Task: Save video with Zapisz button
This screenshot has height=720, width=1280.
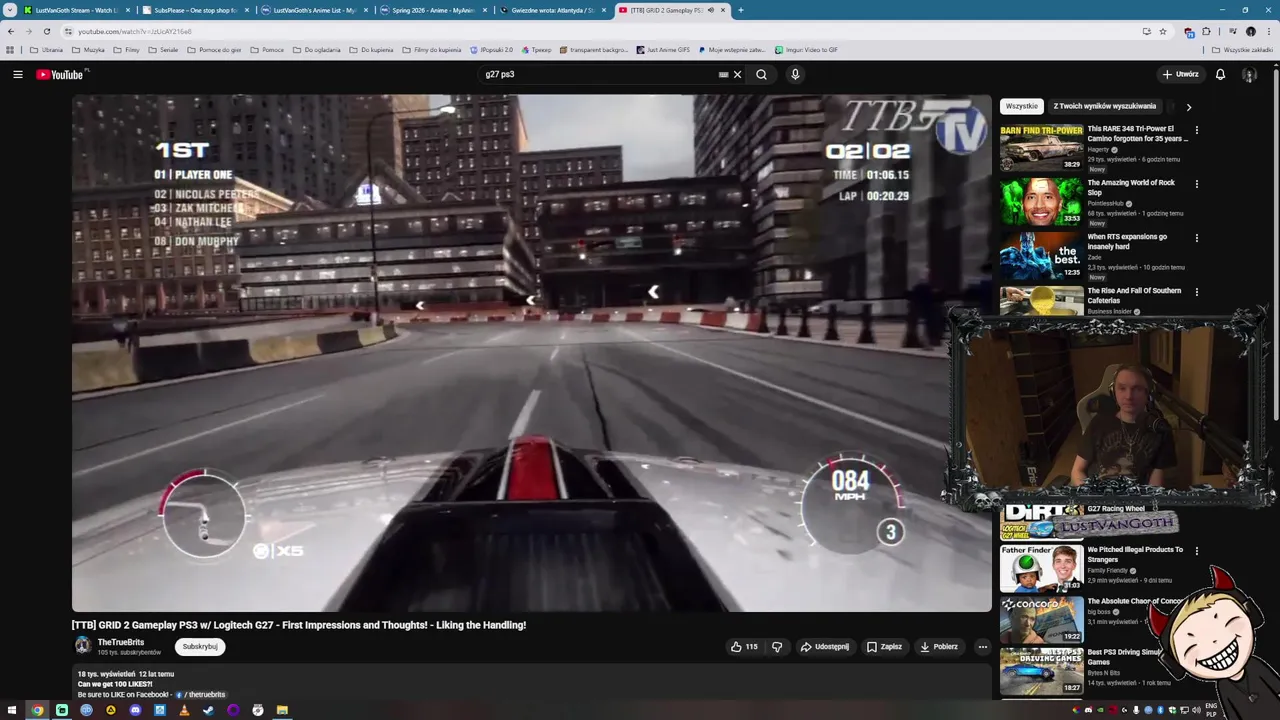Action: 884,647
